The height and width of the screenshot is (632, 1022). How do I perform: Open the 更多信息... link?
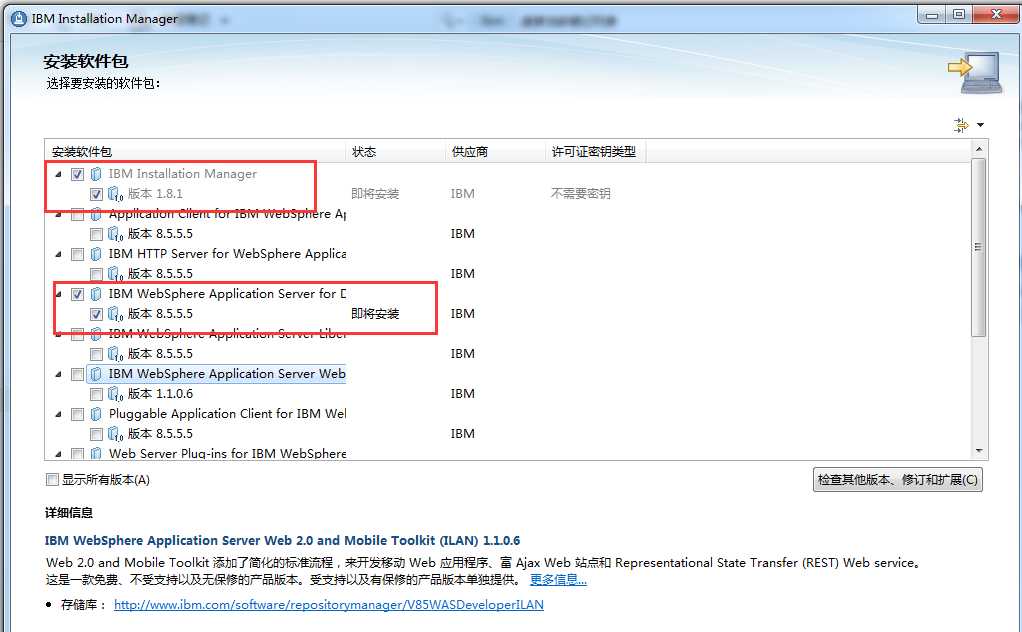pyautogui.click(x=558, y=580)
